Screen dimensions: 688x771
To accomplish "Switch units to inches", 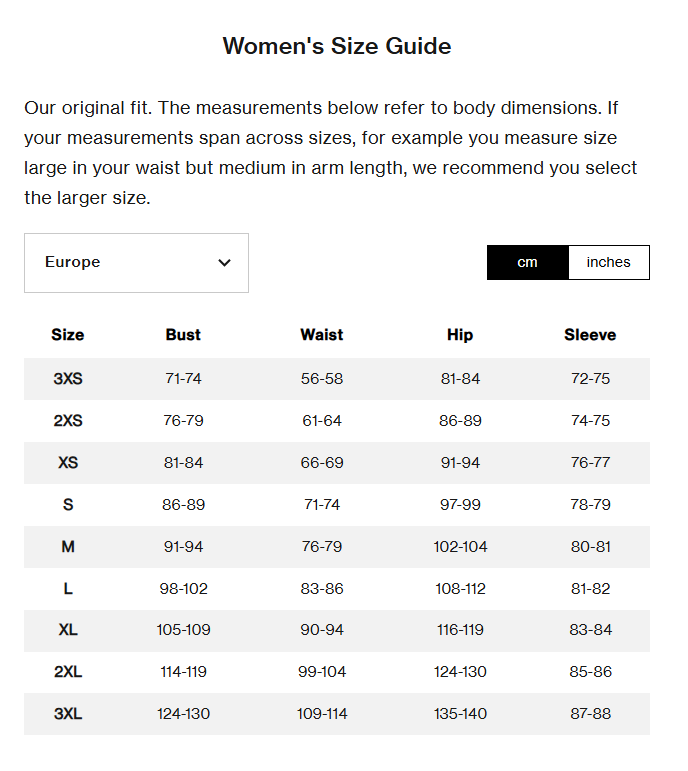I will tap(608, 262).
